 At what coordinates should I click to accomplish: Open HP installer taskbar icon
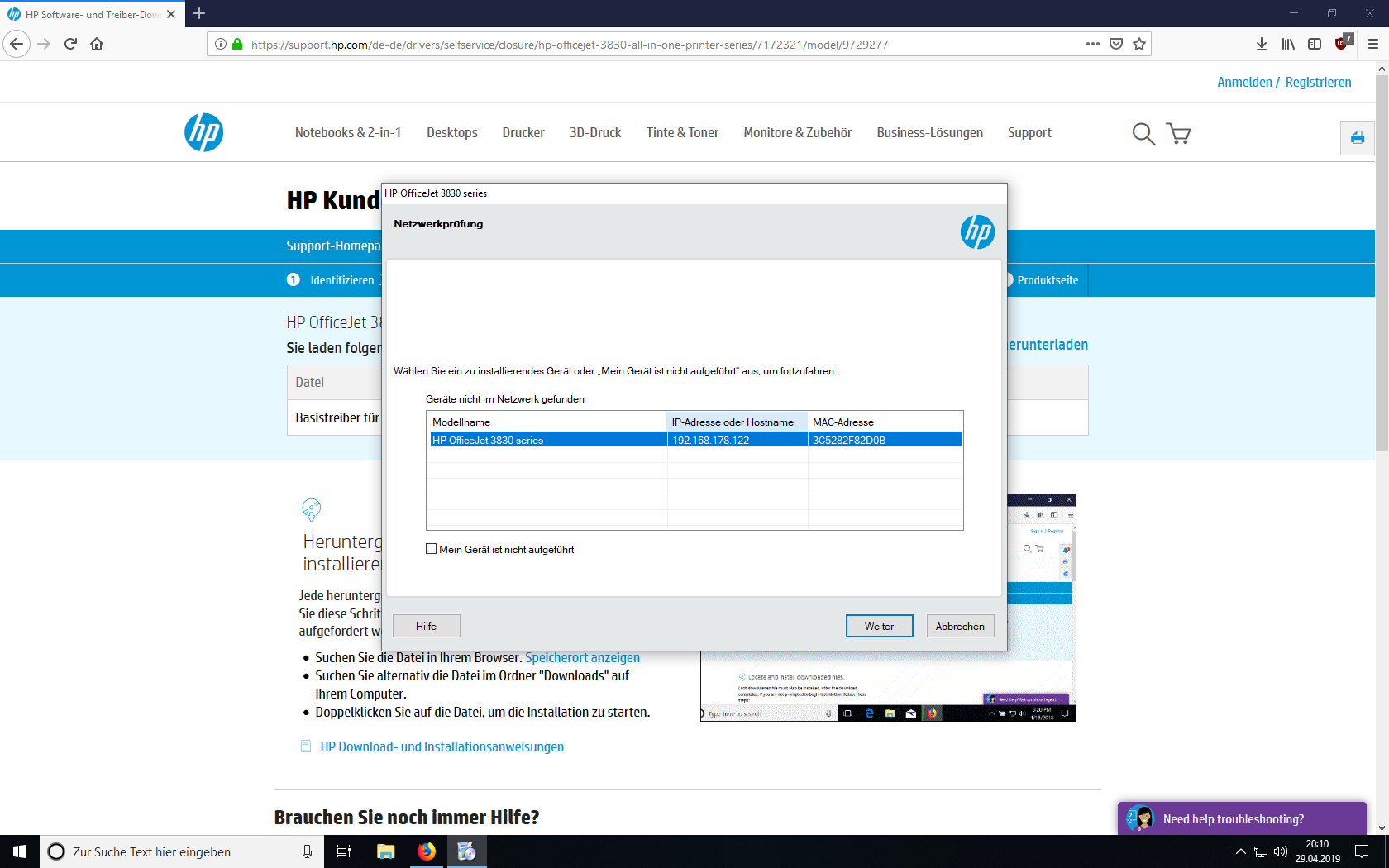pos(467,851)
